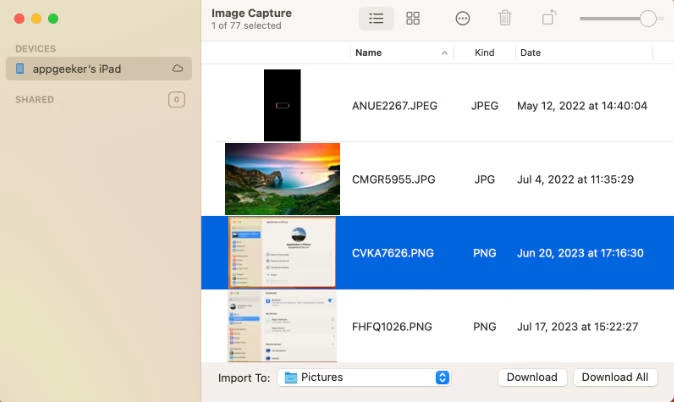674x402 pixels.
Task: Click the cloud icon beside appgeeker's iPad
Action: tap(178, 69)
